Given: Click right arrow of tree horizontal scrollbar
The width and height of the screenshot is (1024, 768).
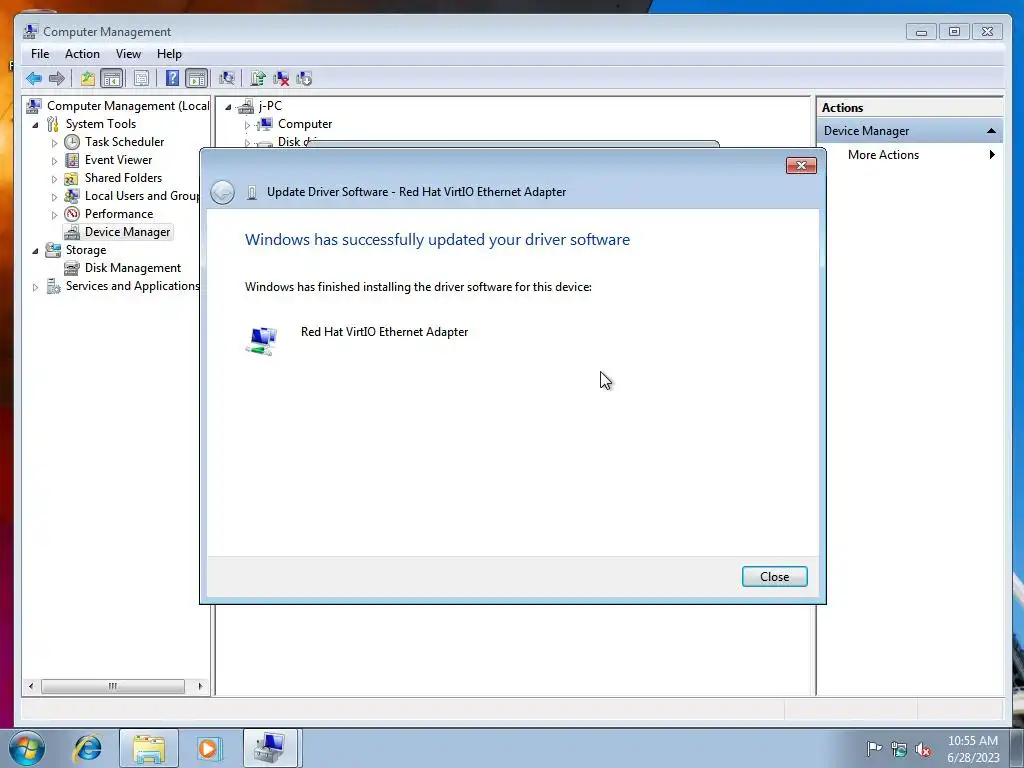Looking at the screenshot, I should pos(200,686).
